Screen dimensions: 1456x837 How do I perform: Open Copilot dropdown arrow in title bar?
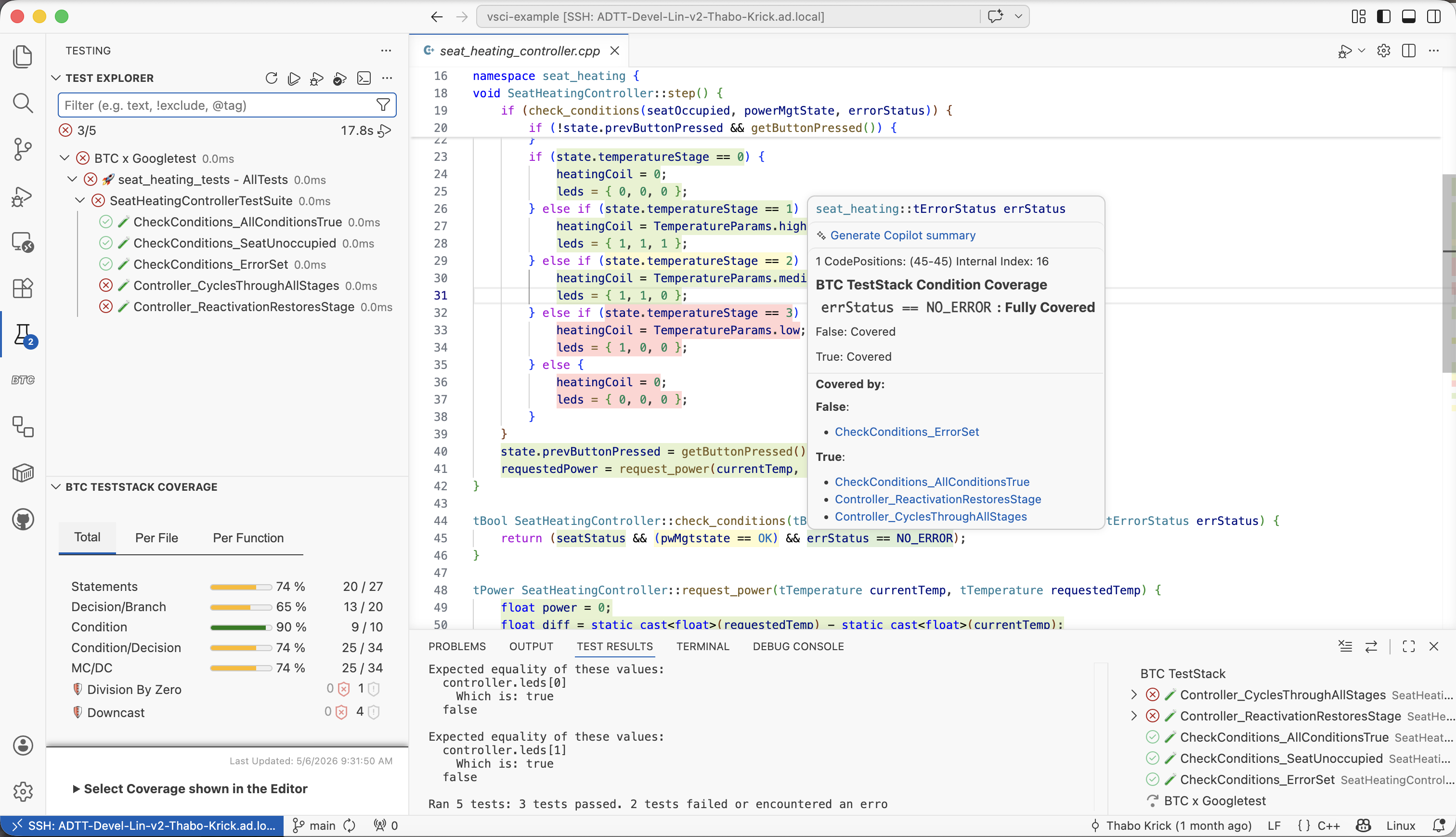pos(1019,16)
